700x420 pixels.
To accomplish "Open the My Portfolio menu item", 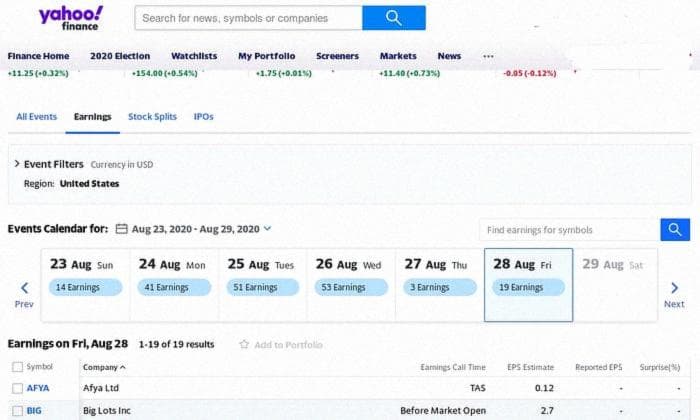I will (x=267, y=56).
